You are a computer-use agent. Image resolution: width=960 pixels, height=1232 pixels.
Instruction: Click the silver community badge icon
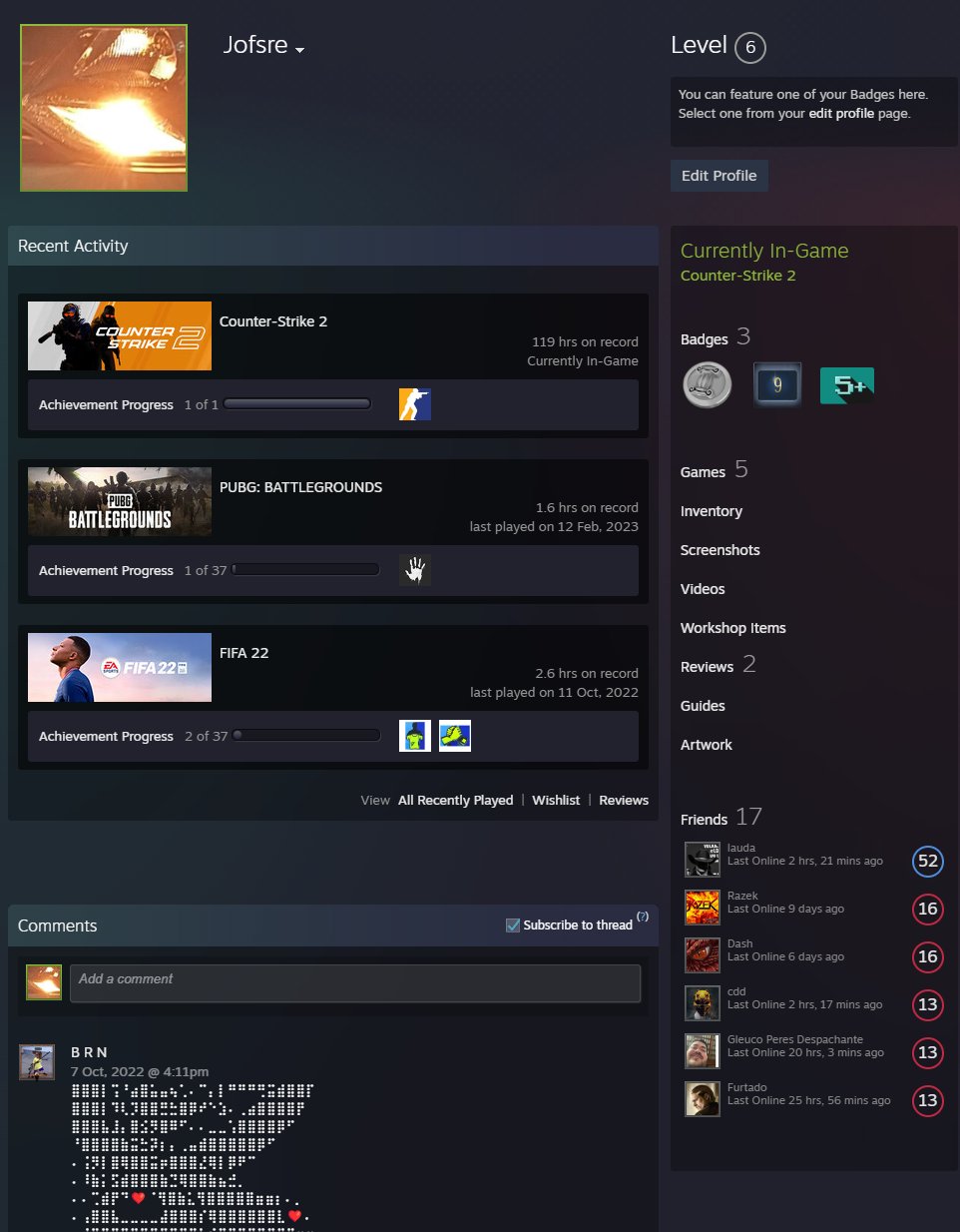pyautogui.click(x=708, y=385)
